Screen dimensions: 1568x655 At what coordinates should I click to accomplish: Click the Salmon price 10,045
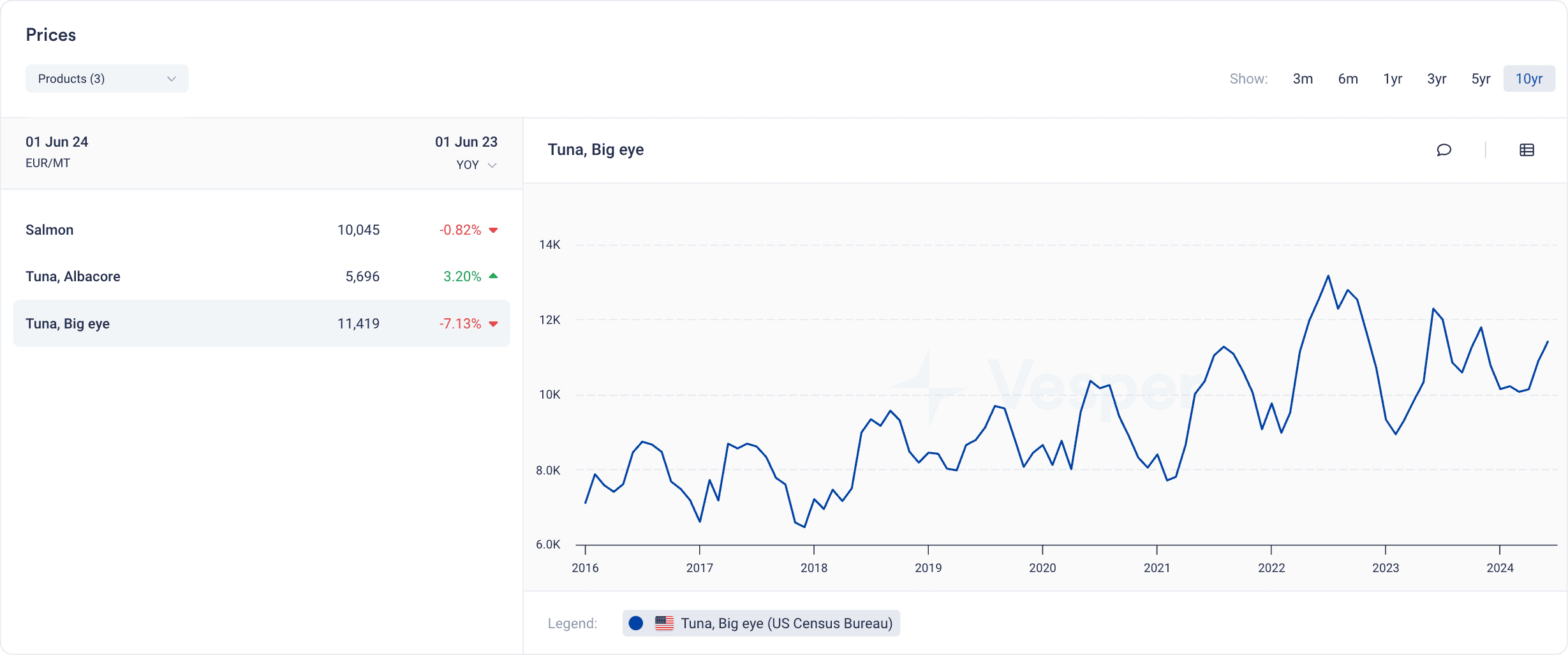coord(359,230)
